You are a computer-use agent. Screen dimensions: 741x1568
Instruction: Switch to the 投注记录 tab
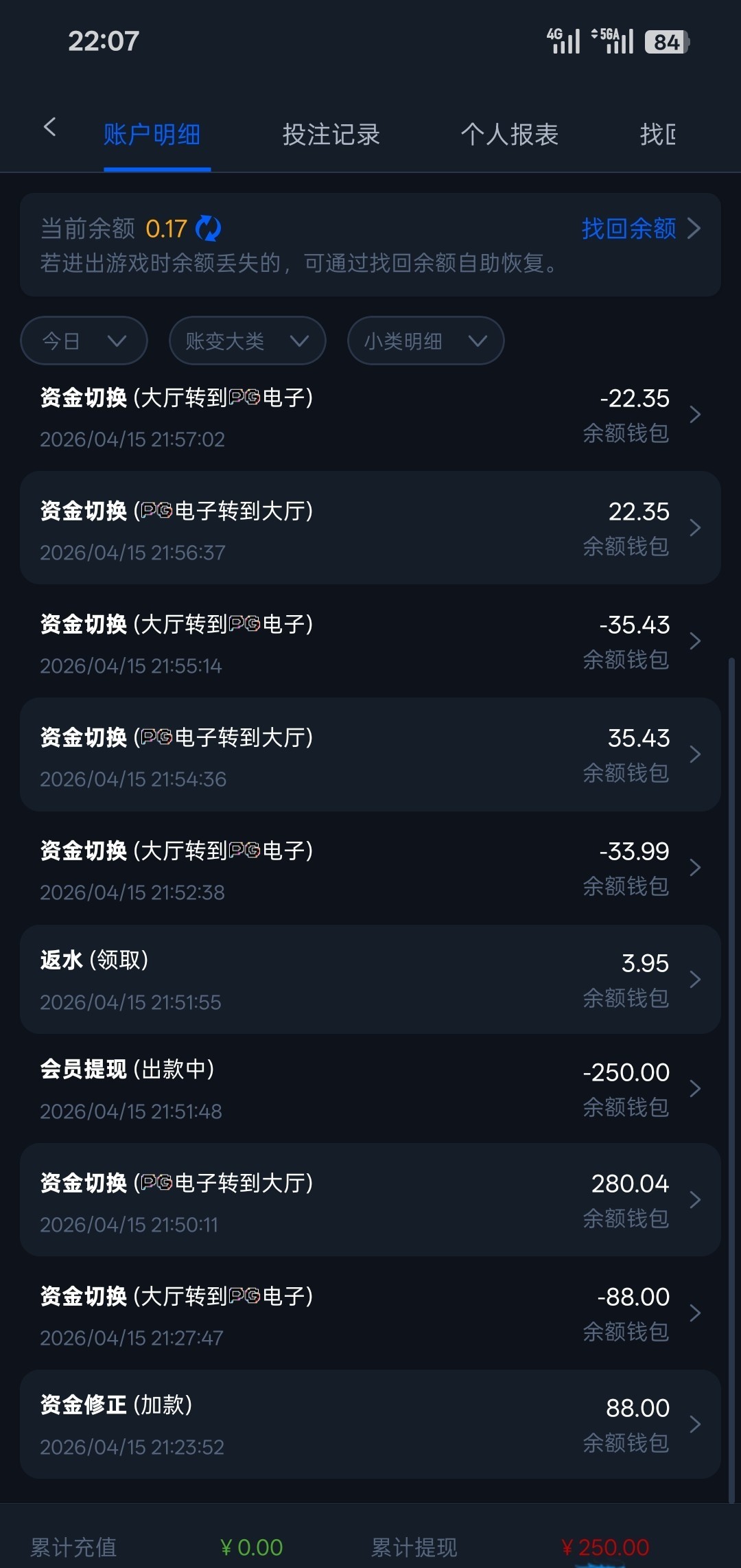(331, 135)
